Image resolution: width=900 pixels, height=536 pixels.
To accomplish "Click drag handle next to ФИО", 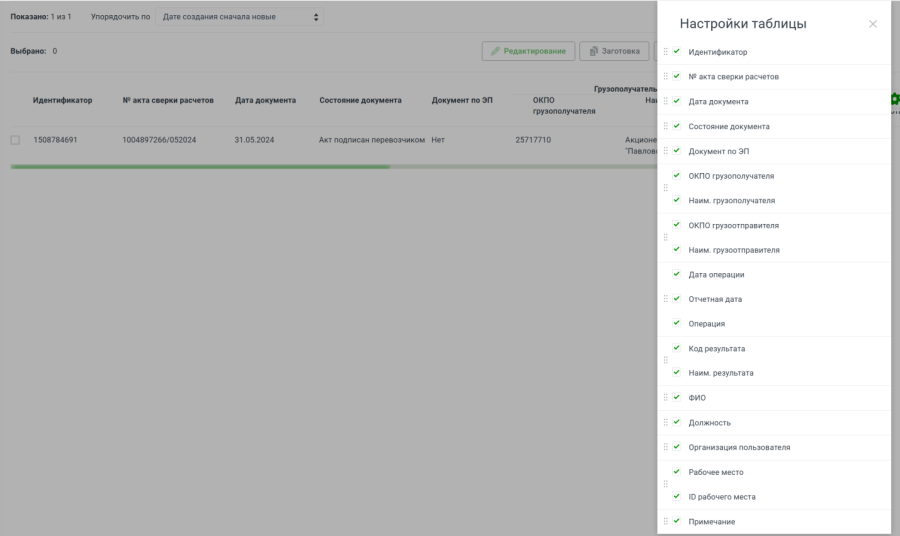I will 666,397.
